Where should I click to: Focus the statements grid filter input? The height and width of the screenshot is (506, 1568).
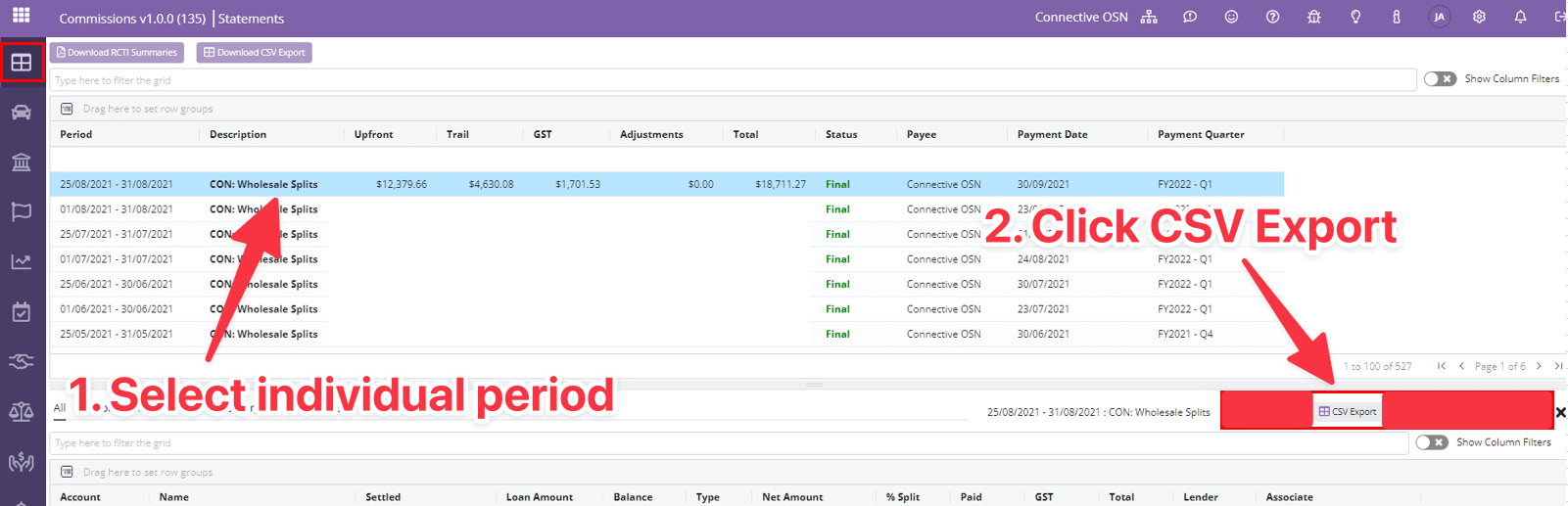[734, 80]
